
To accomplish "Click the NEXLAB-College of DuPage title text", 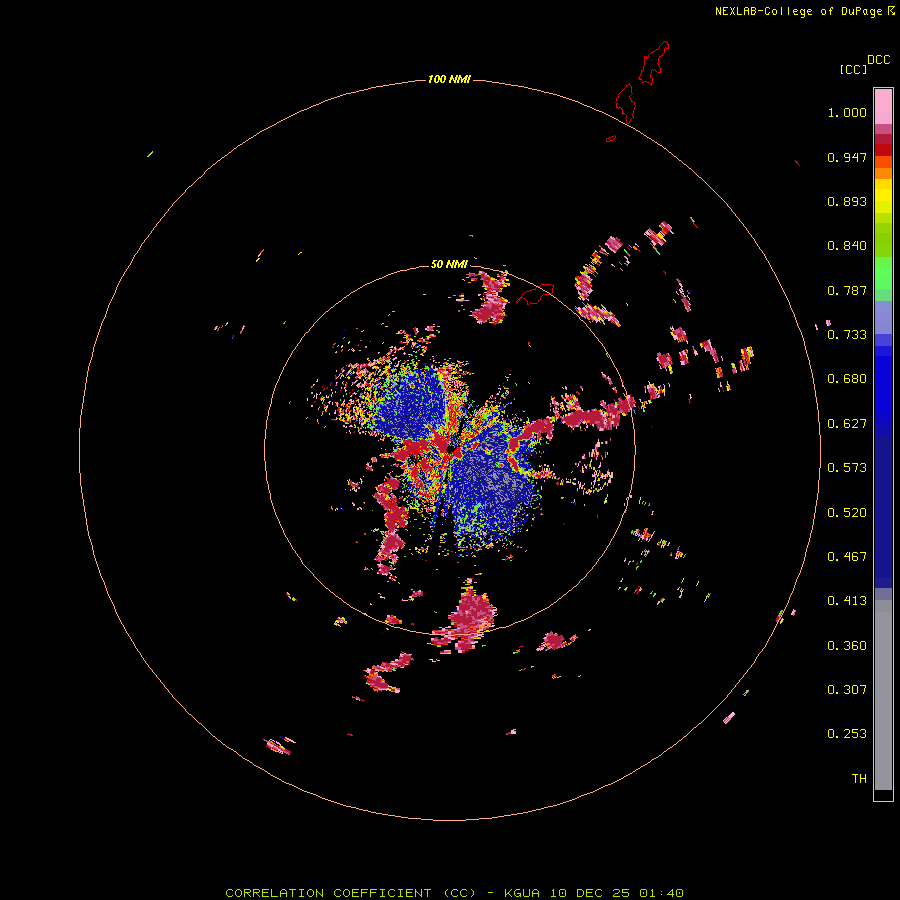I will [804, 11].
